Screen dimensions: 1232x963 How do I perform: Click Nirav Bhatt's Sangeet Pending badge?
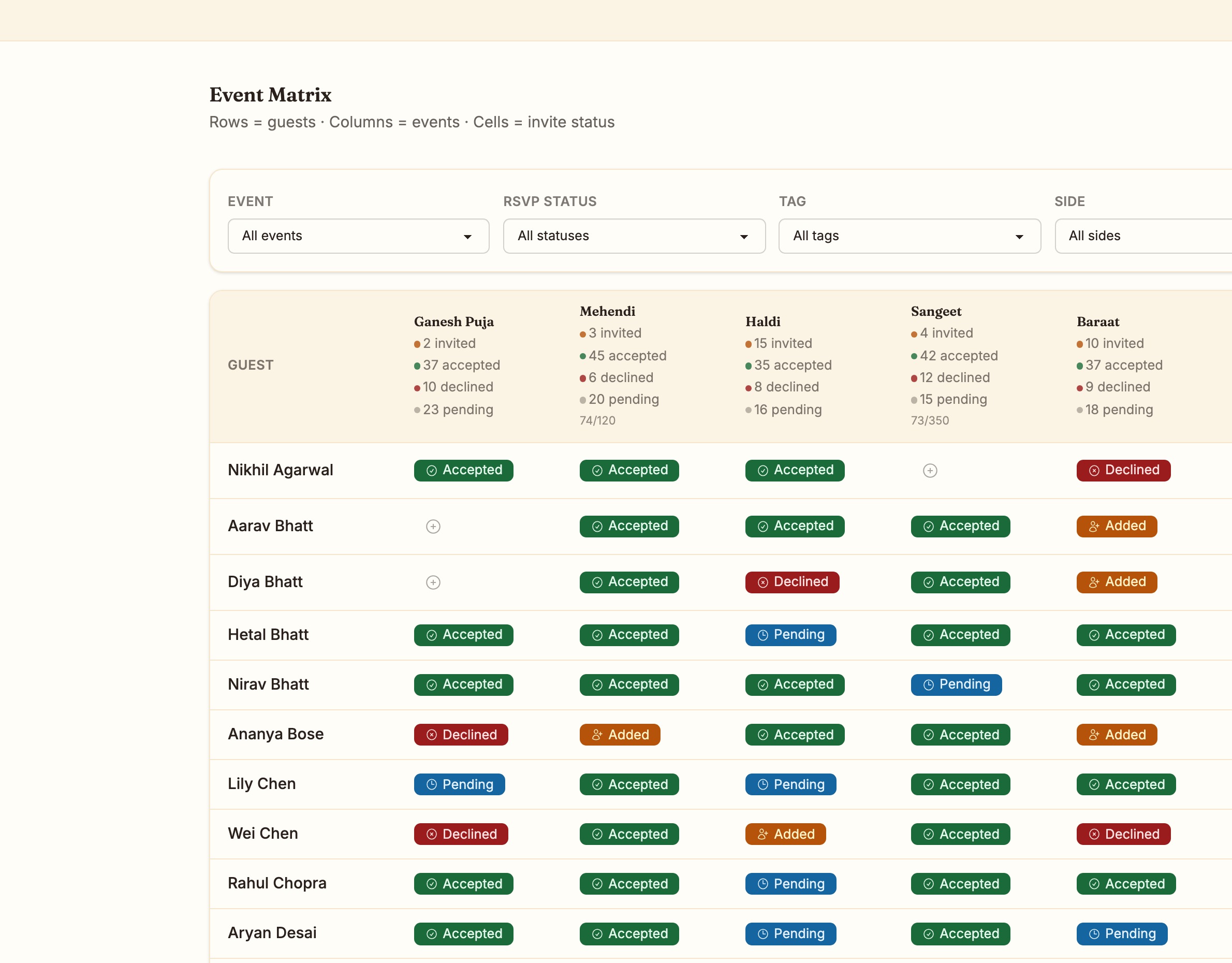click(956, 685)
